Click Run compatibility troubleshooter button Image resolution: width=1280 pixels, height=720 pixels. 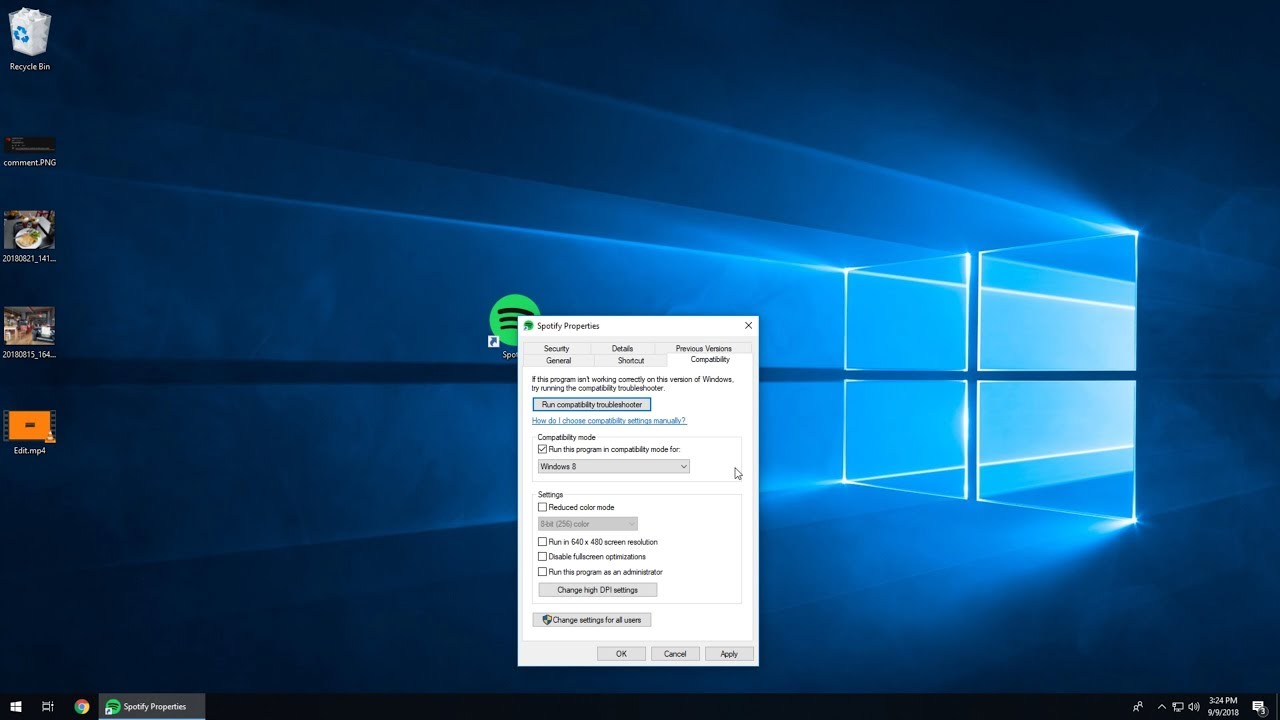tap(592, 404)
